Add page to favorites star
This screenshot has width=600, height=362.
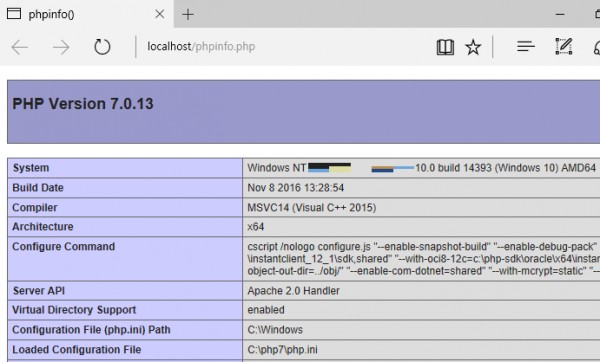tap(473, 47)
